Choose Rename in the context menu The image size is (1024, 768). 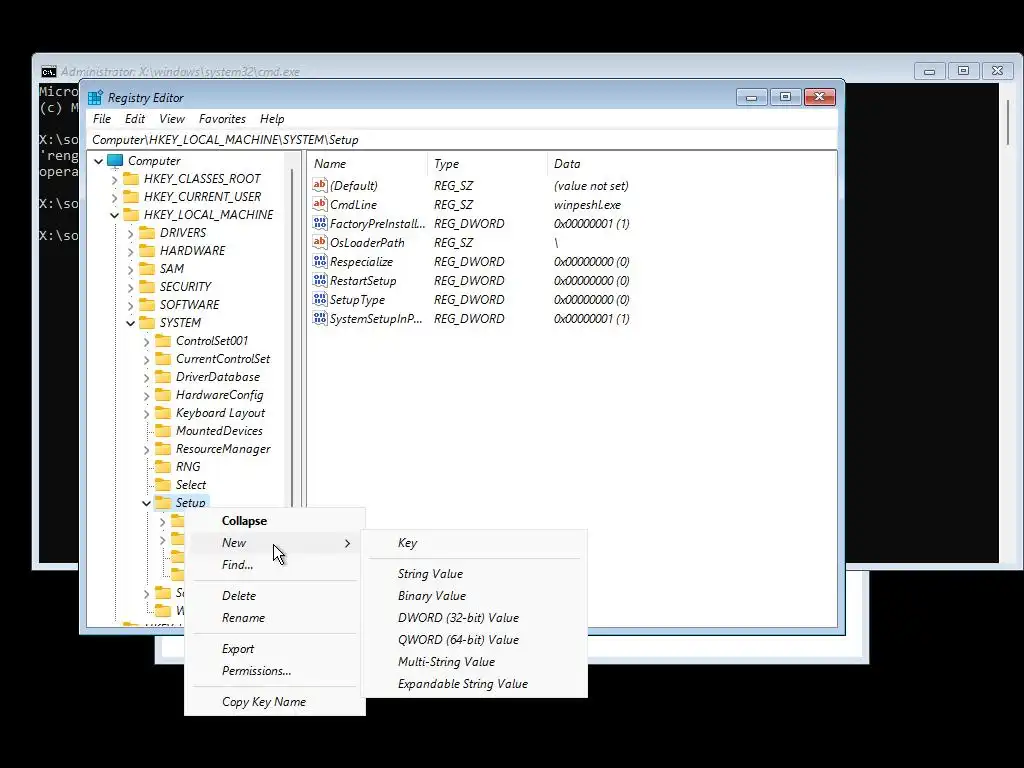pos(274,618)
